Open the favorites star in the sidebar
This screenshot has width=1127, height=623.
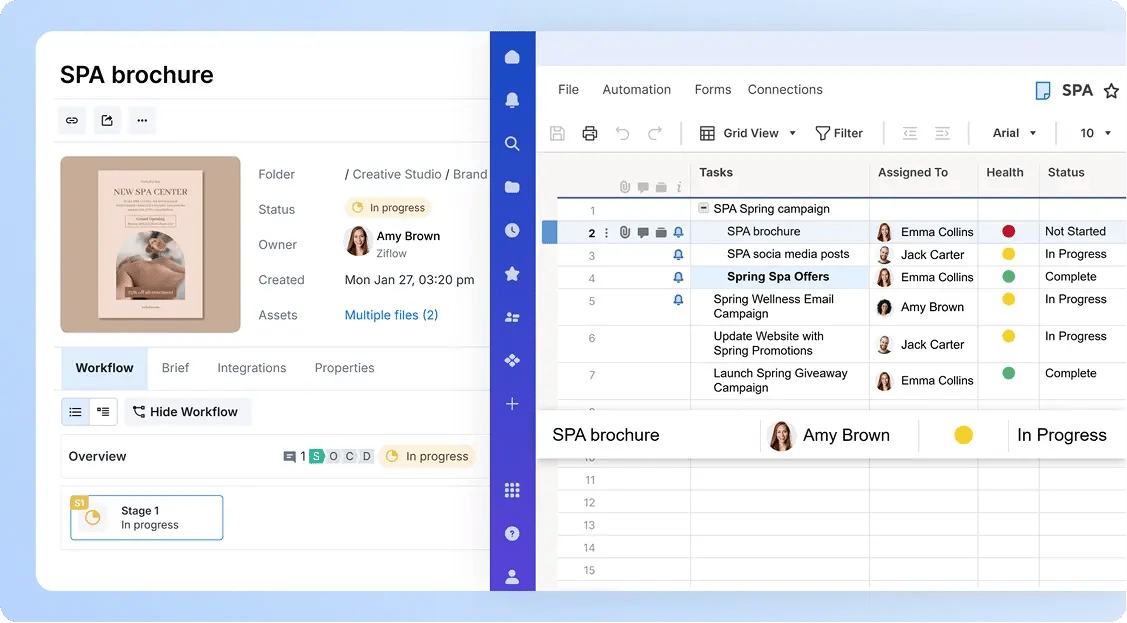[512, 274]
